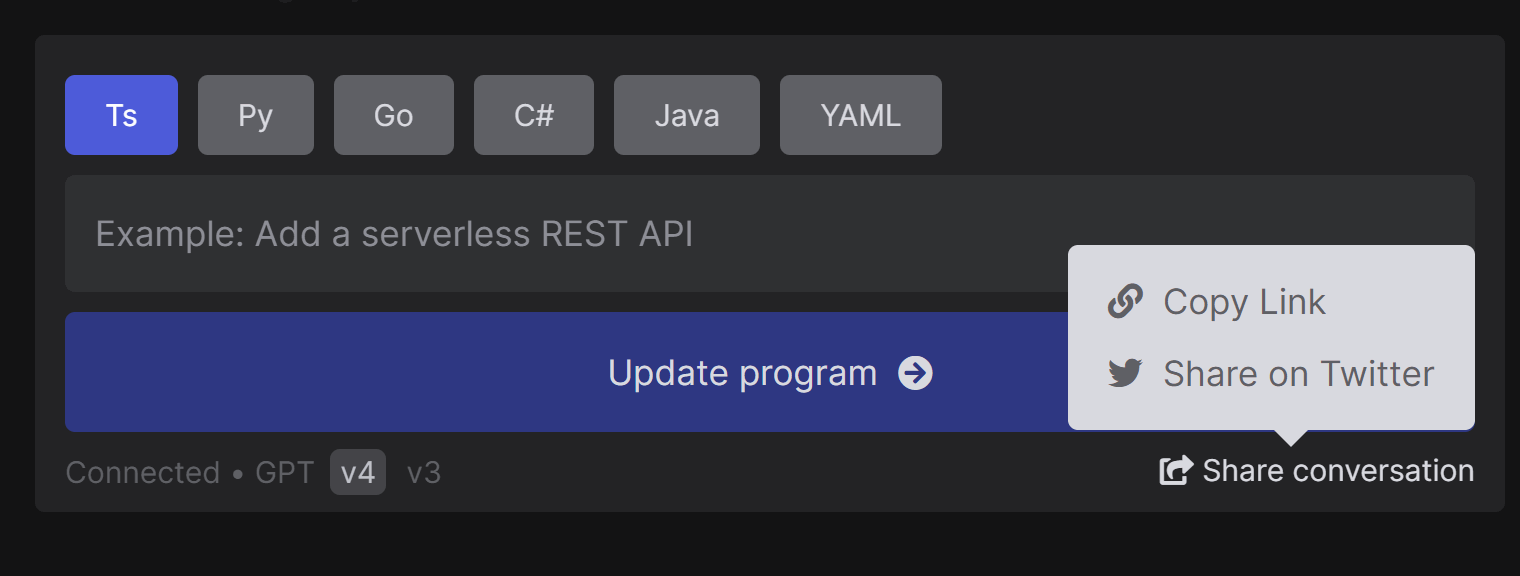Select the C# language tab
The image size is (1520, 576).
click(534, 115)
